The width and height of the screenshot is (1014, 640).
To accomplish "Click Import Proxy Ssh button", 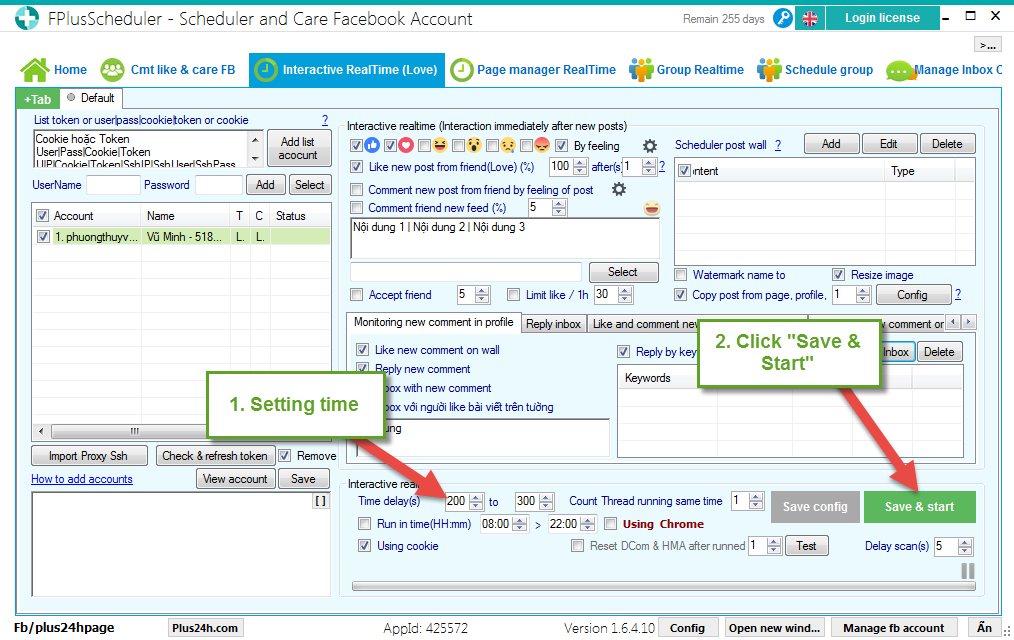I will (89, 456).
